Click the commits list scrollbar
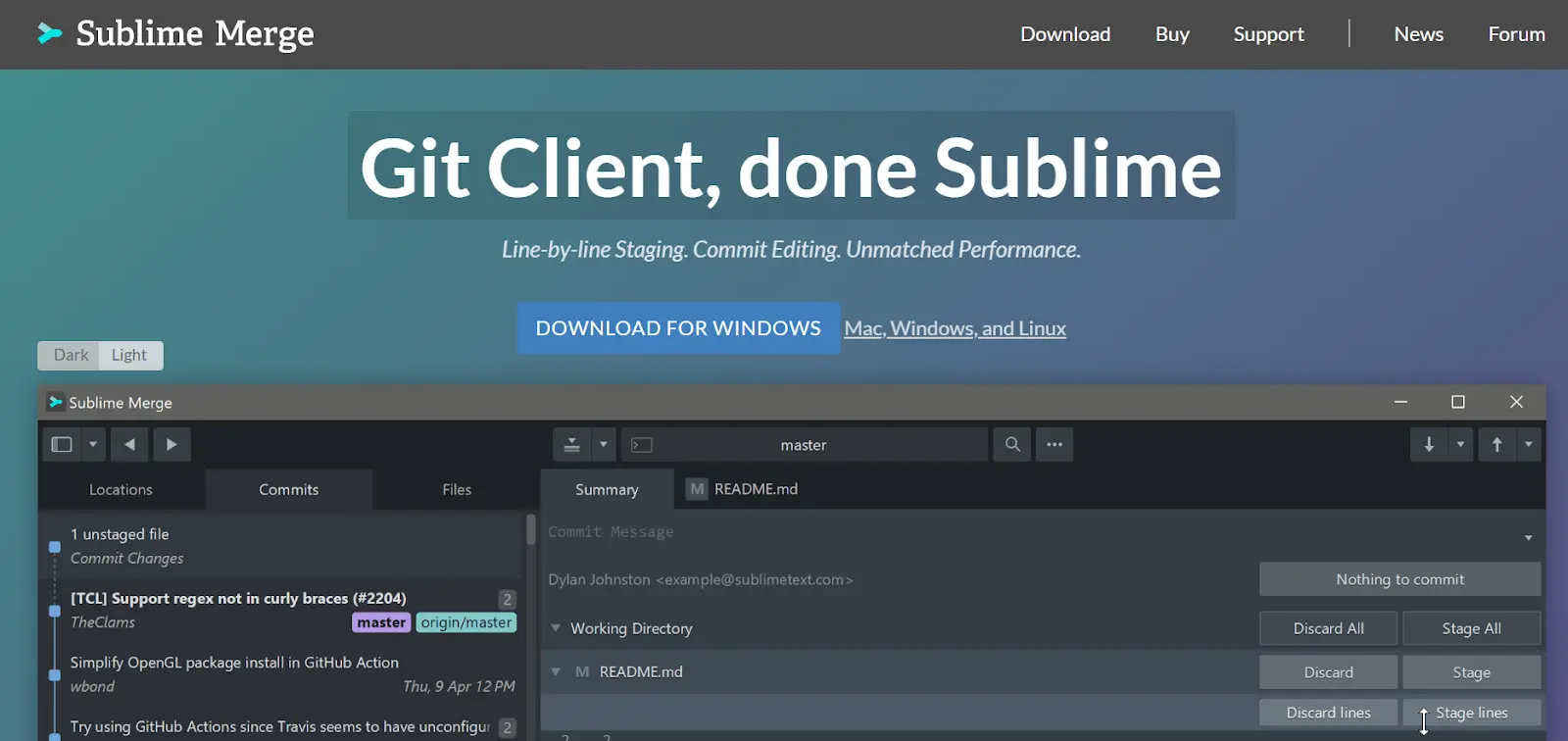Viewport: 1568px width, 741px height. point(531,529)
